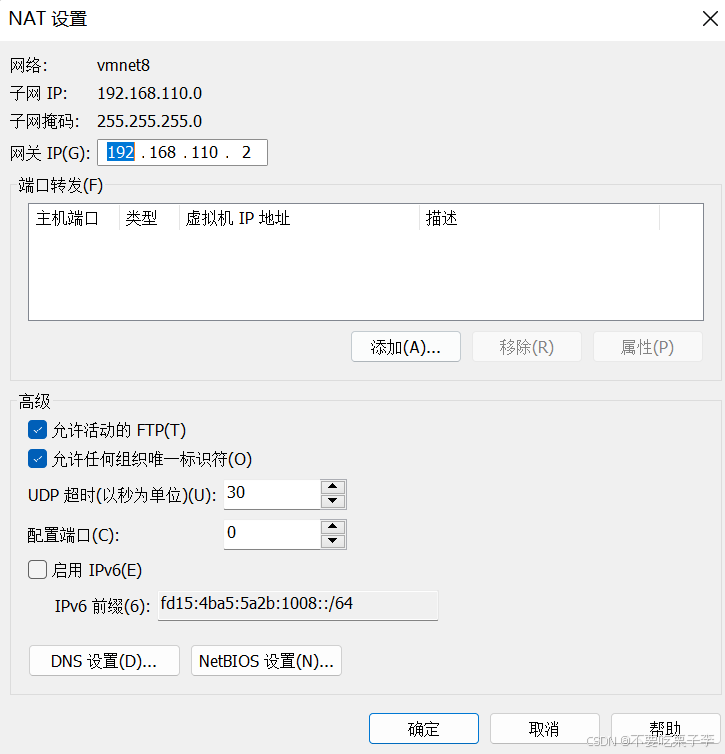Click the IPv6 prefix field
The image size is (725, 754).
tap(298, 605)
